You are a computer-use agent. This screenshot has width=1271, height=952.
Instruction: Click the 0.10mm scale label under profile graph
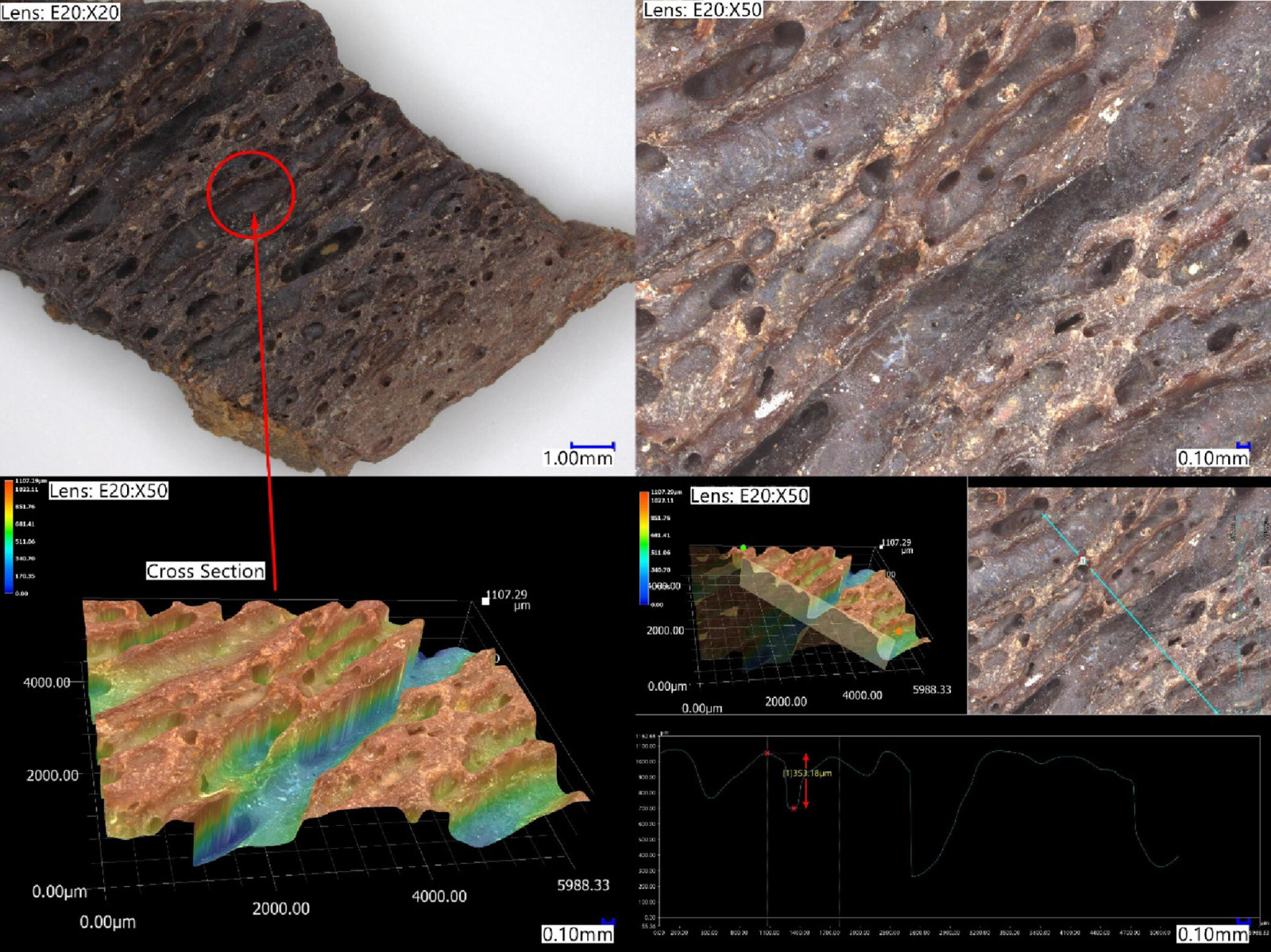tap(1212, 934)
